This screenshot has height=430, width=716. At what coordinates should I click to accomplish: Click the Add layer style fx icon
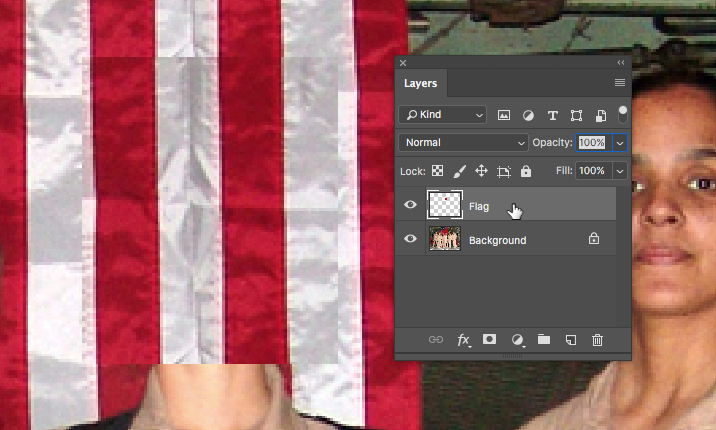[x=463, y=340]
